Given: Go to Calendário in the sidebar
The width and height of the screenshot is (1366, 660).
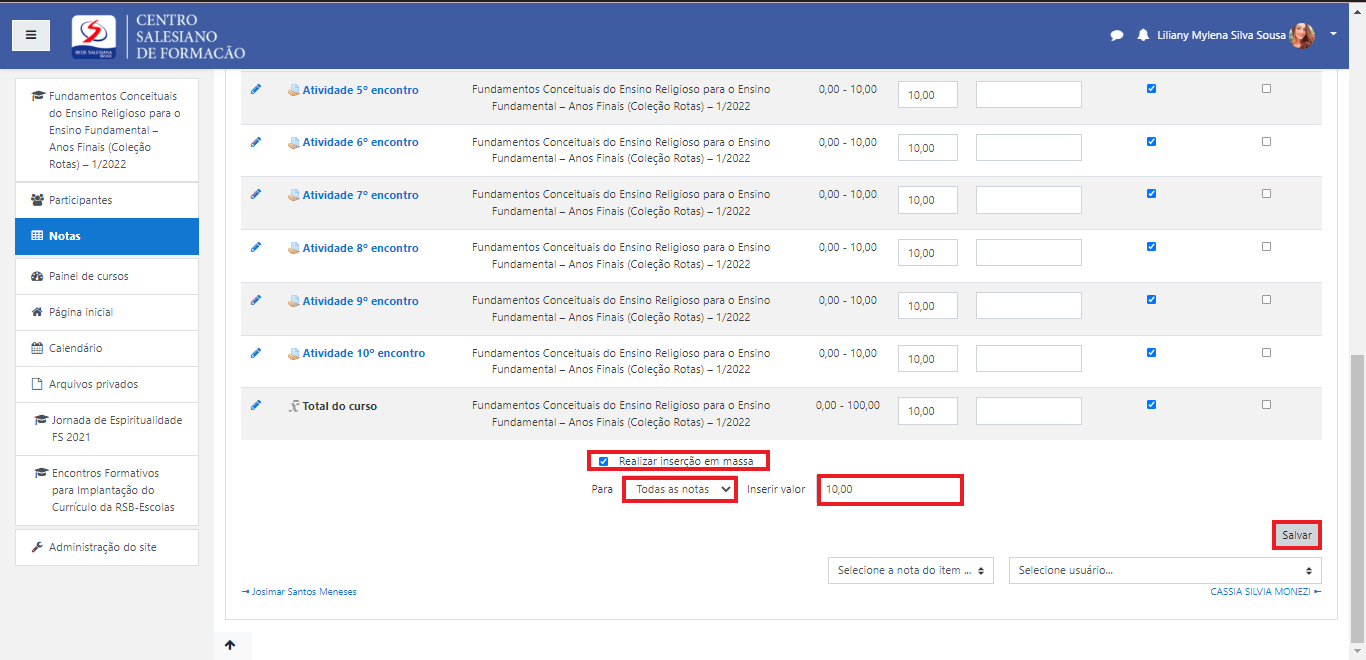Looking at the screenshot, I should [x=75, y=348].
